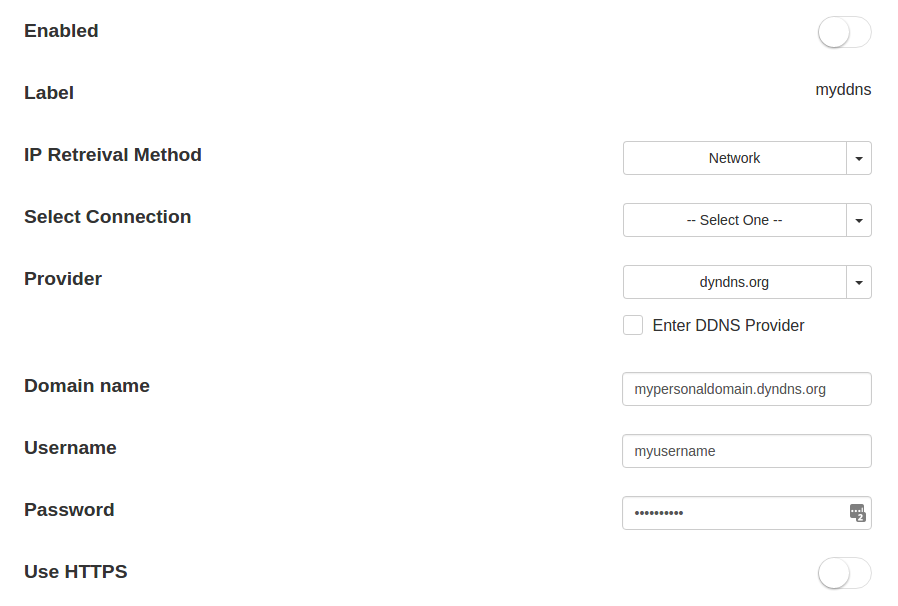
Task: Click the caret arrow beside dyndns.org
Action: (859, 282)
